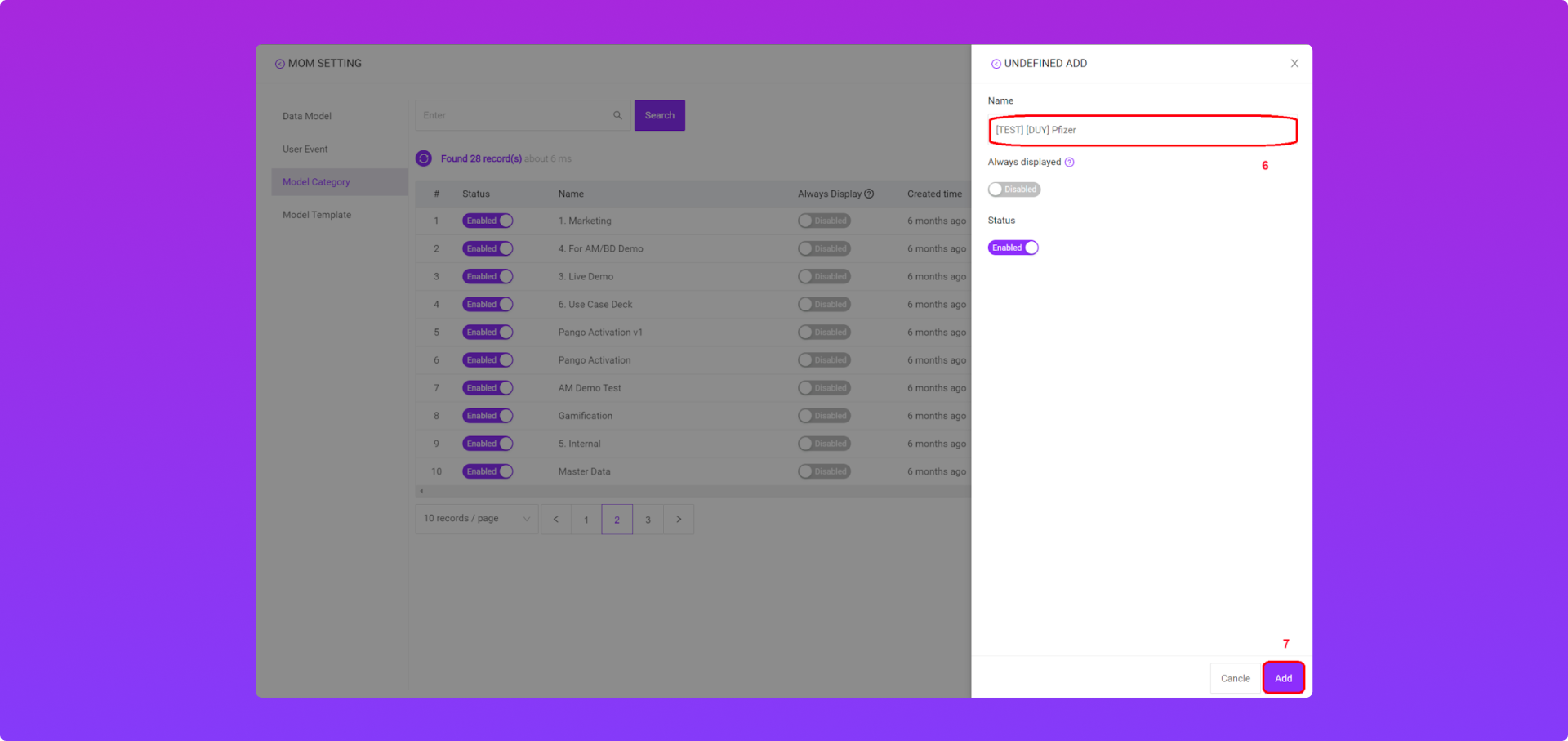Open the User Event section
Image resolution: width=1568 pixels, height=741 pixels.
coord(305,150)
